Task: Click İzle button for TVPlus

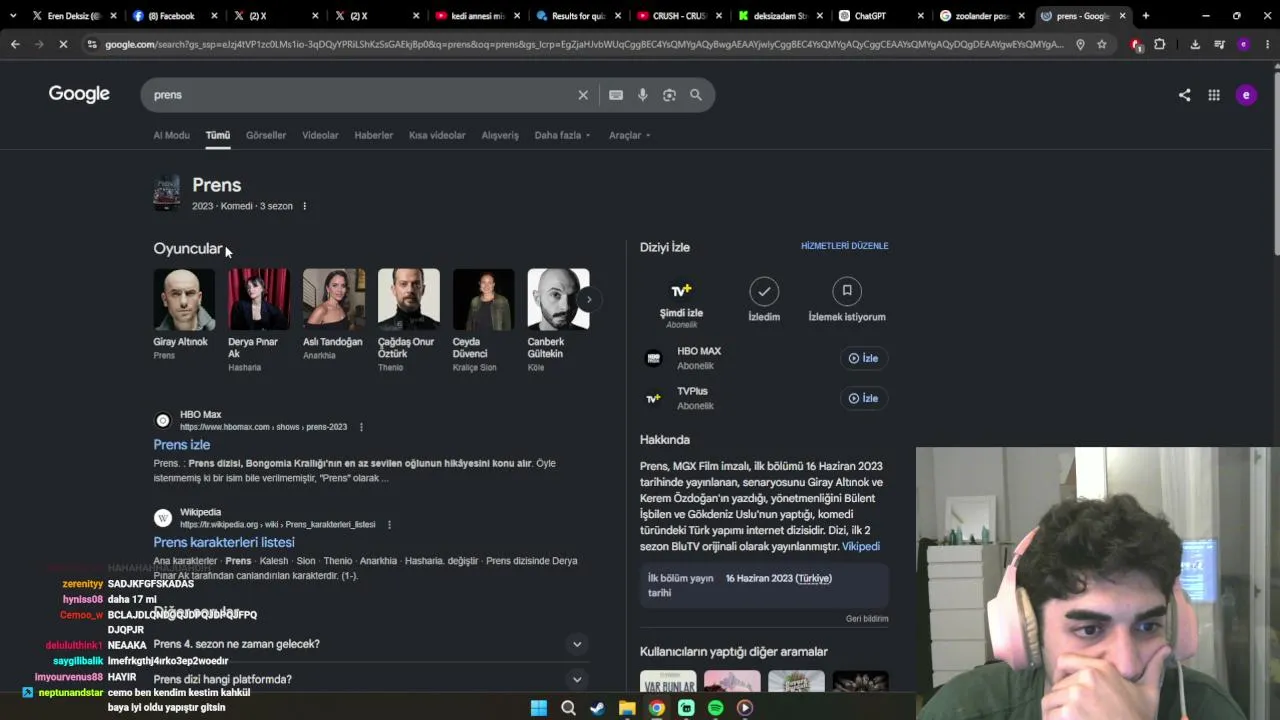Action: click(x=863, y=398)
